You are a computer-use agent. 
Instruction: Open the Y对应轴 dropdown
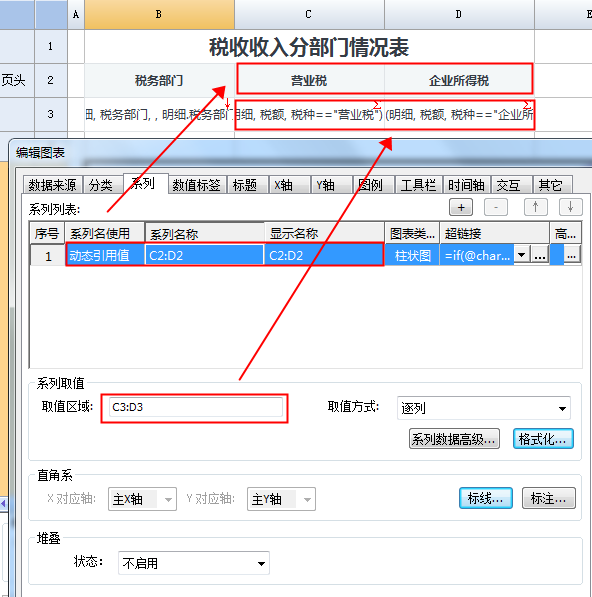tap(281, 499)
